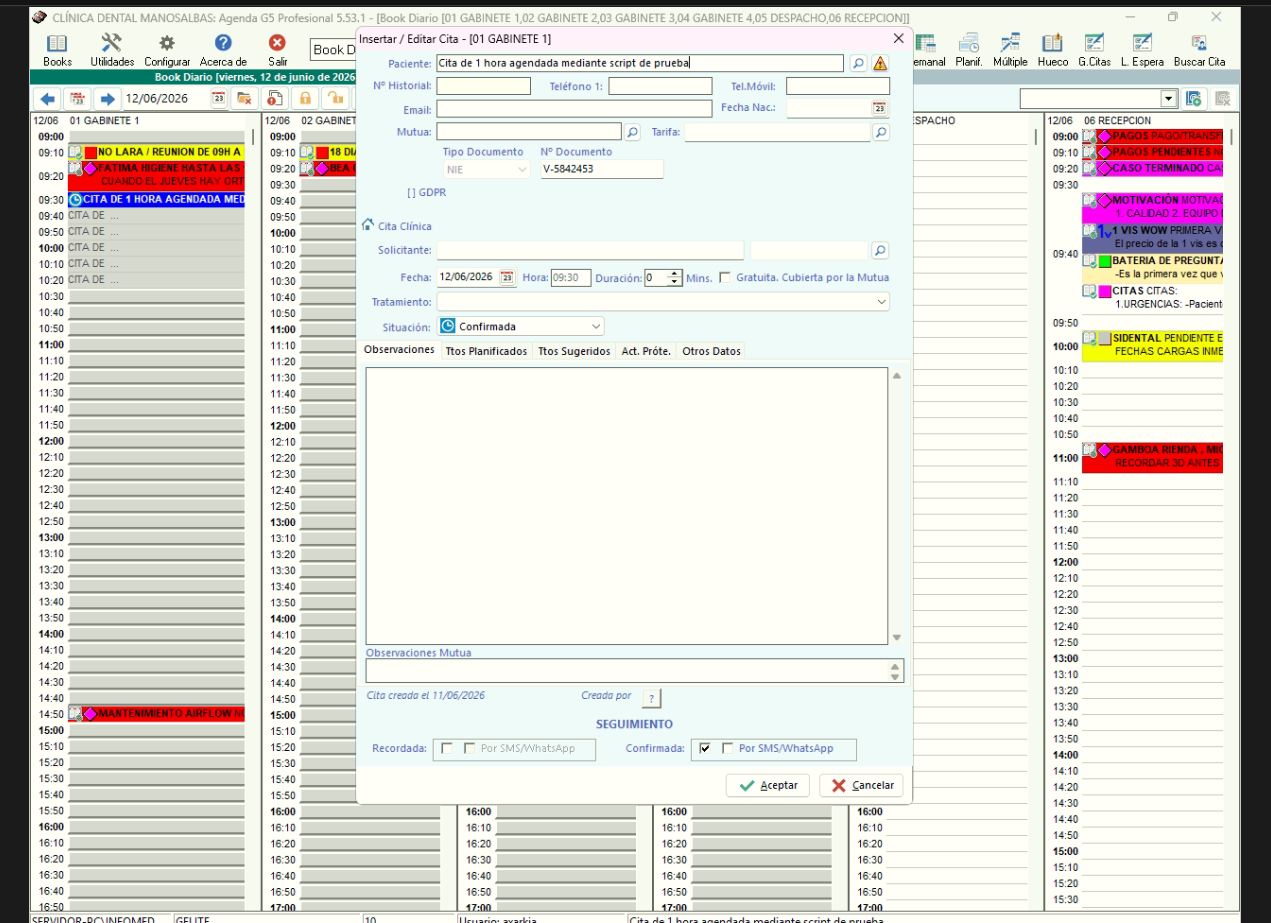
Task: Click the Nº Documento field V-5842453
Action: 602,170
